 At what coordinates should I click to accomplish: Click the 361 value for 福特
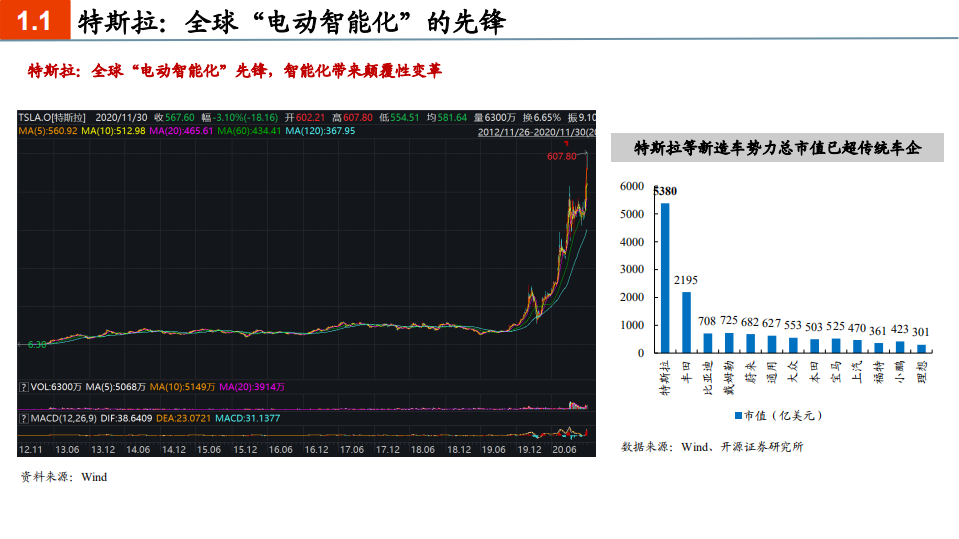point(878,331)
